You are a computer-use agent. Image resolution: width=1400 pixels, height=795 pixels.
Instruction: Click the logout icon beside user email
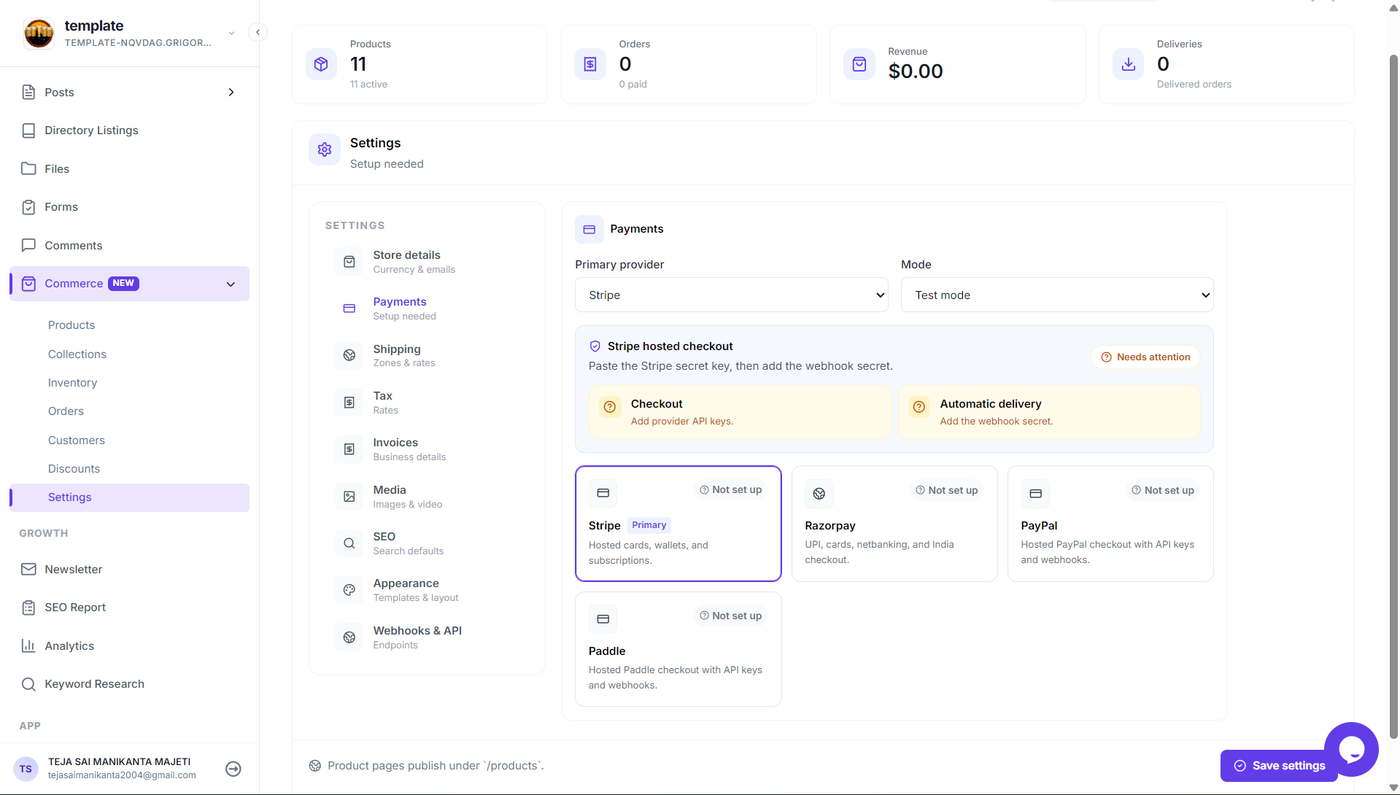(x=233, y=769)
